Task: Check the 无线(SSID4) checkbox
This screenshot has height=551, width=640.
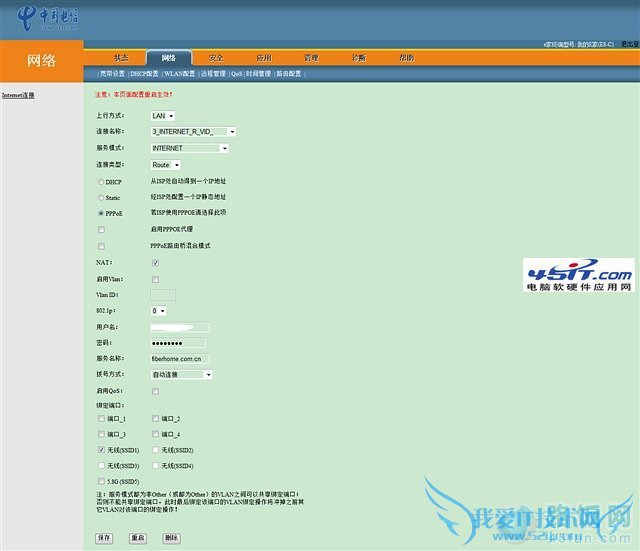Action: point(156,465)
